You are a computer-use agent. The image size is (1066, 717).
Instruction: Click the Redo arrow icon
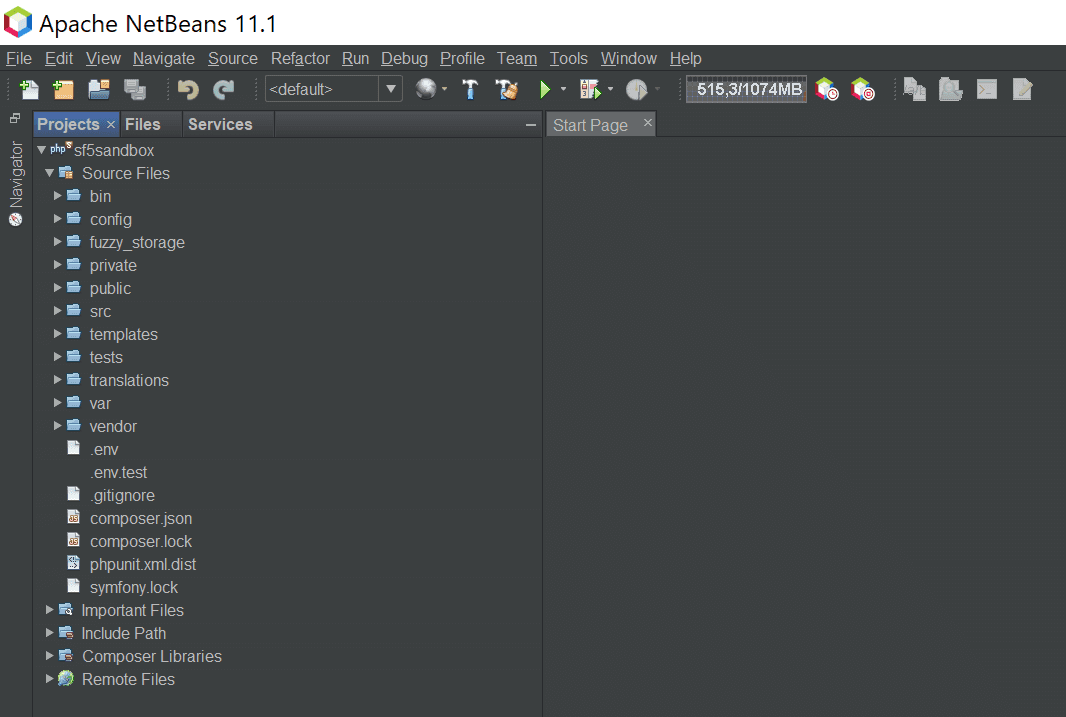224,89
